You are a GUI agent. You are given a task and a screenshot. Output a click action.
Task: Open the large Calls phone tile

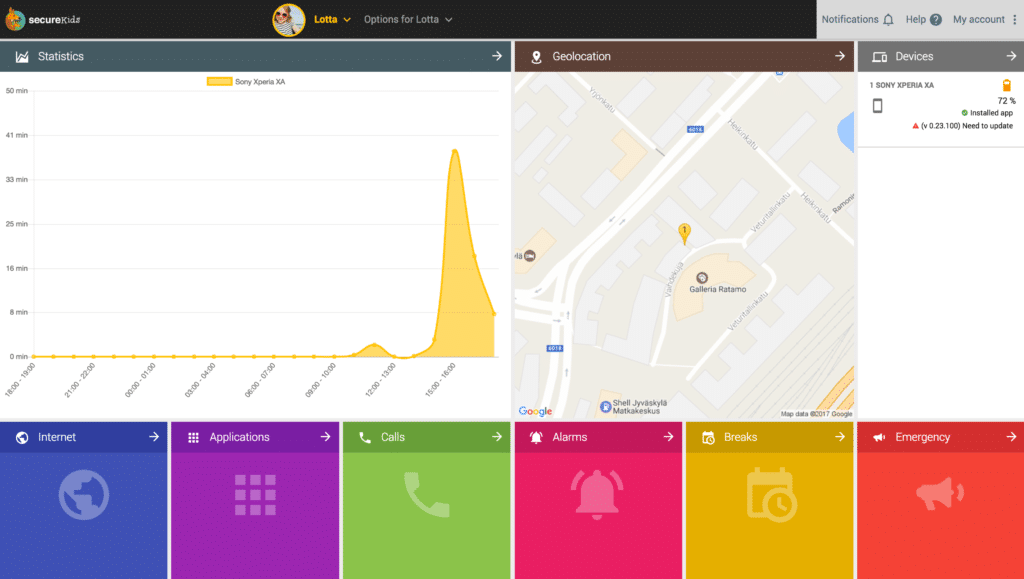tap(426, 495)
